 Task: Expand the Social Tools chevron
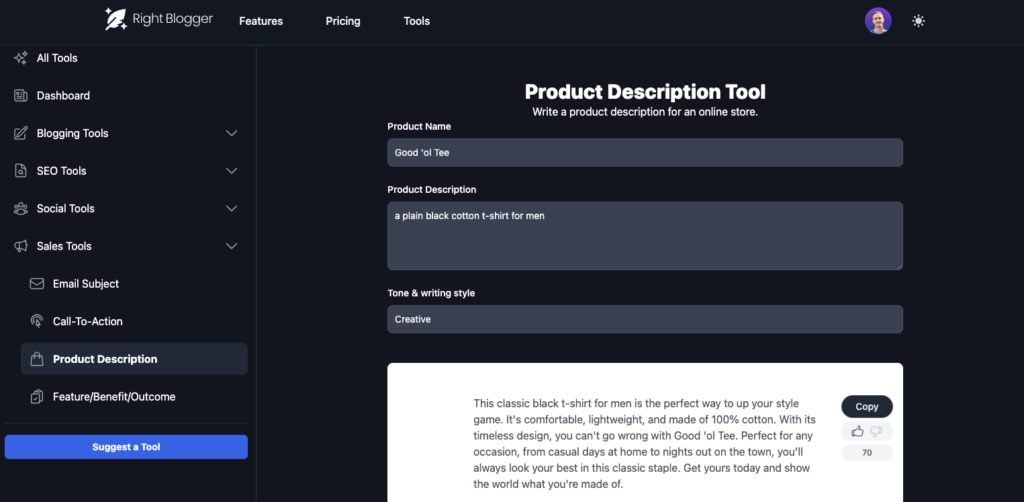click(x=231, y=209)
